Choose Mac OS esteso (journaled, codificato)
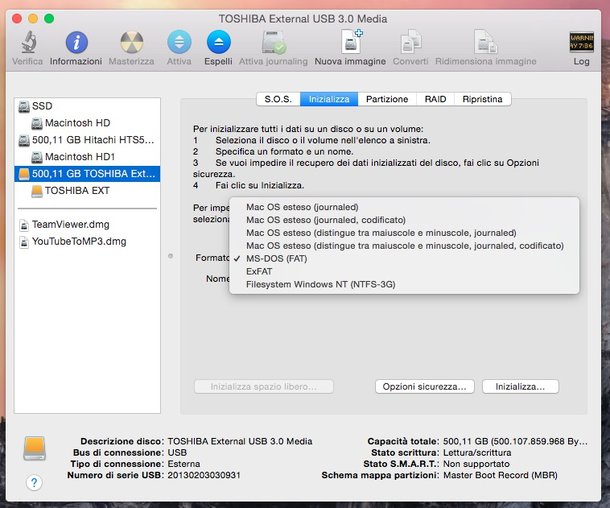610x508 pixels. tap(404, 220)
